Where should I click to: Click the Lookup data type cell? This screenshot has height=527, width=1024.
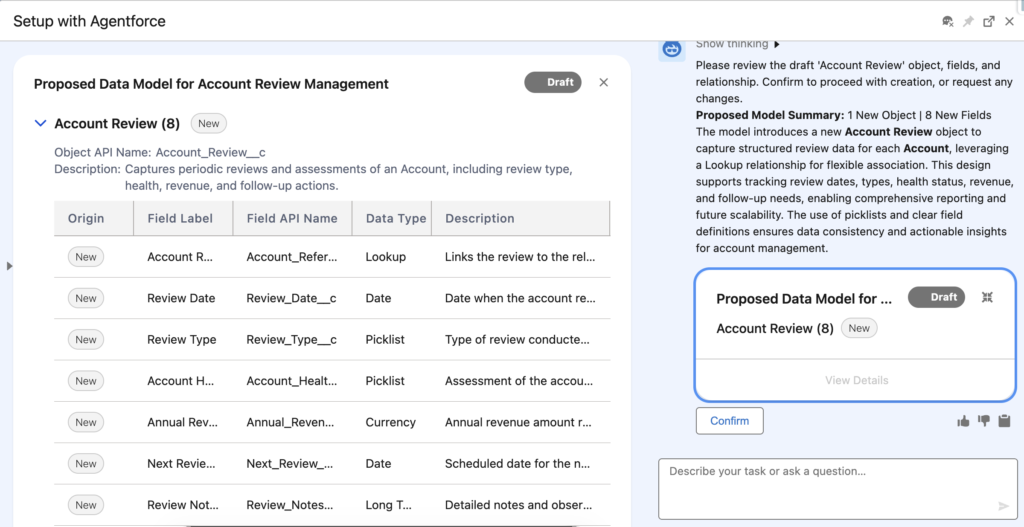tap(385, 257)
